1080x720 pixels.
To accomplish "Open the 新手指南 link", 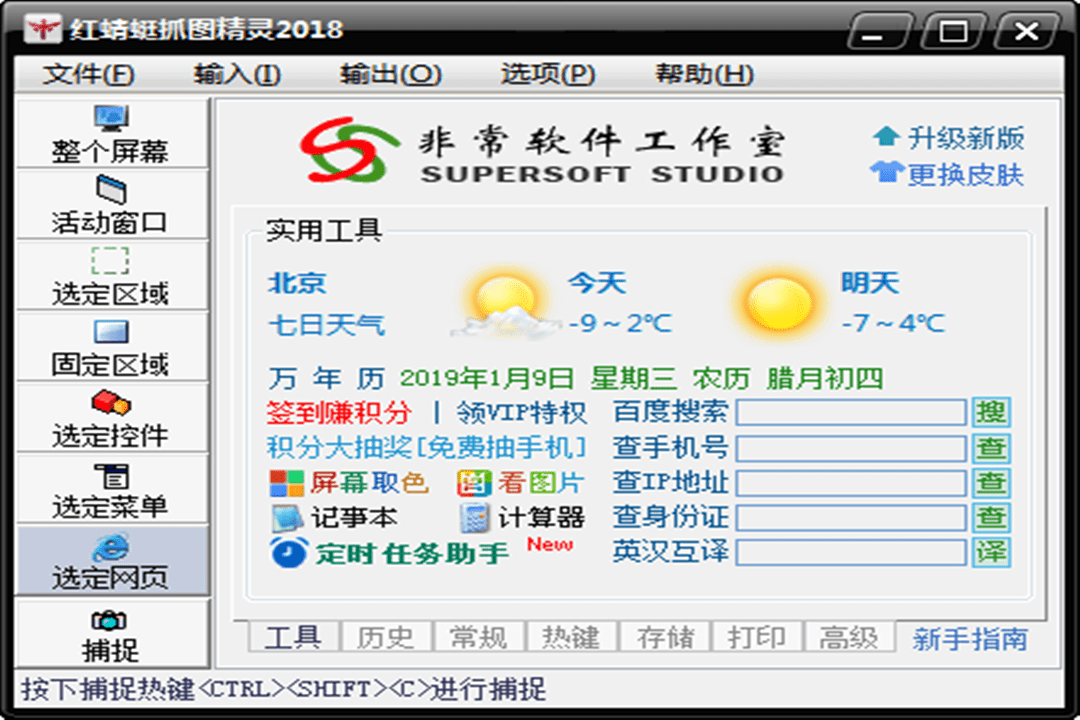I will coord(970,639).
